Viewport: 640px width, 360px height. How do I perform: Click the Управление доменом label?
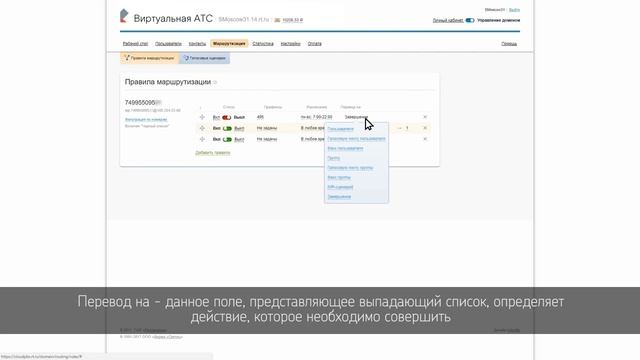498,20
